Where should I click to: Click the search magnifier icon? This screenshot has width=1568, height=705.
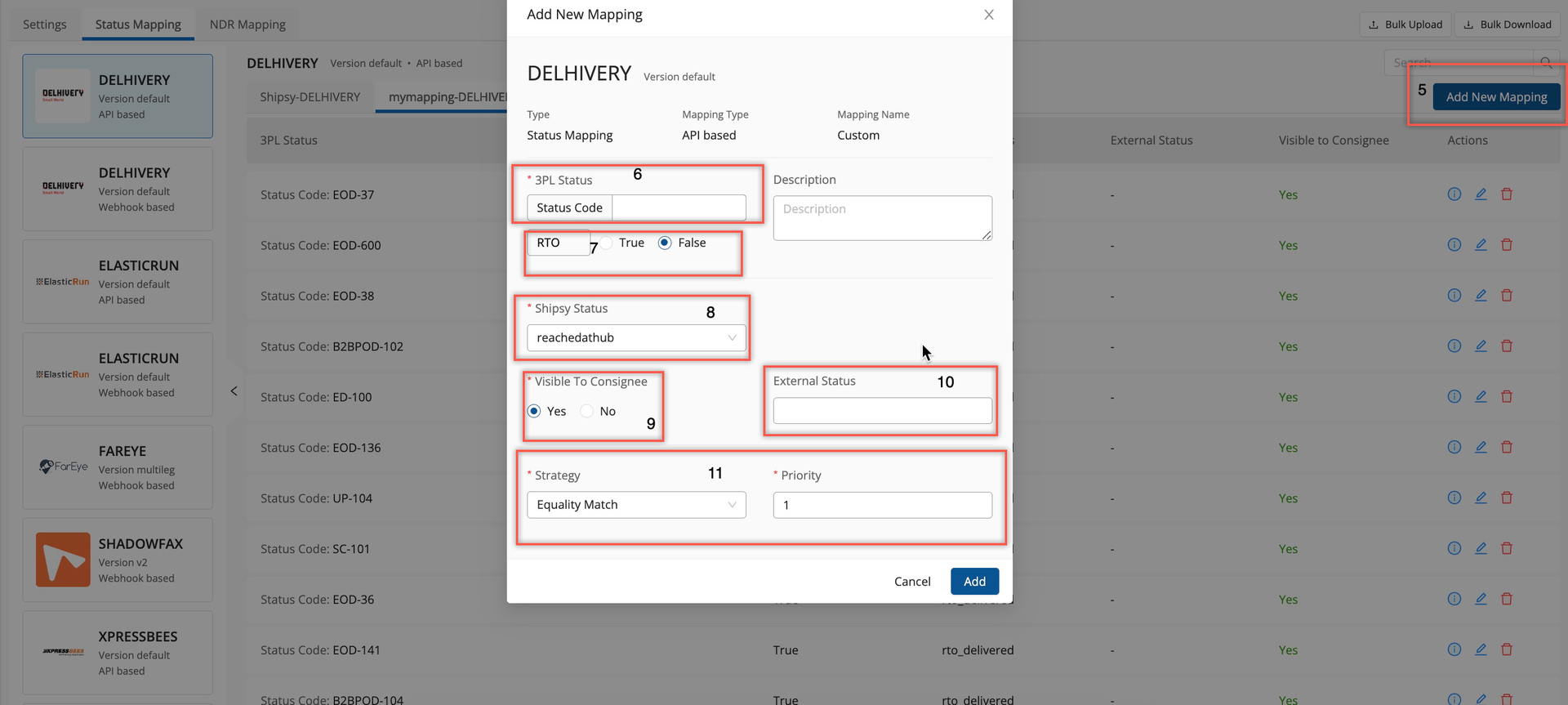pos(1545,63)
